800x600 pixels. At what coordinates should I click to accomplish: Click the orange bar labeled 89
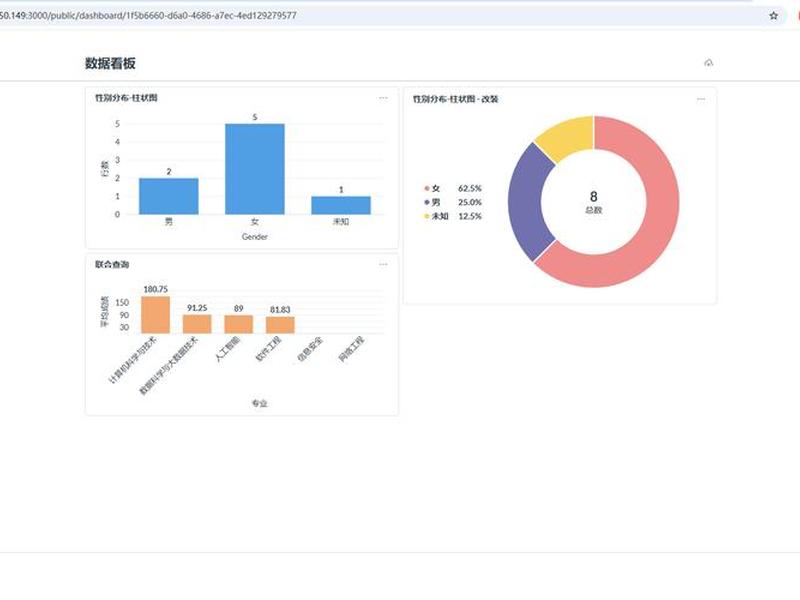click(x=238, y=324)
